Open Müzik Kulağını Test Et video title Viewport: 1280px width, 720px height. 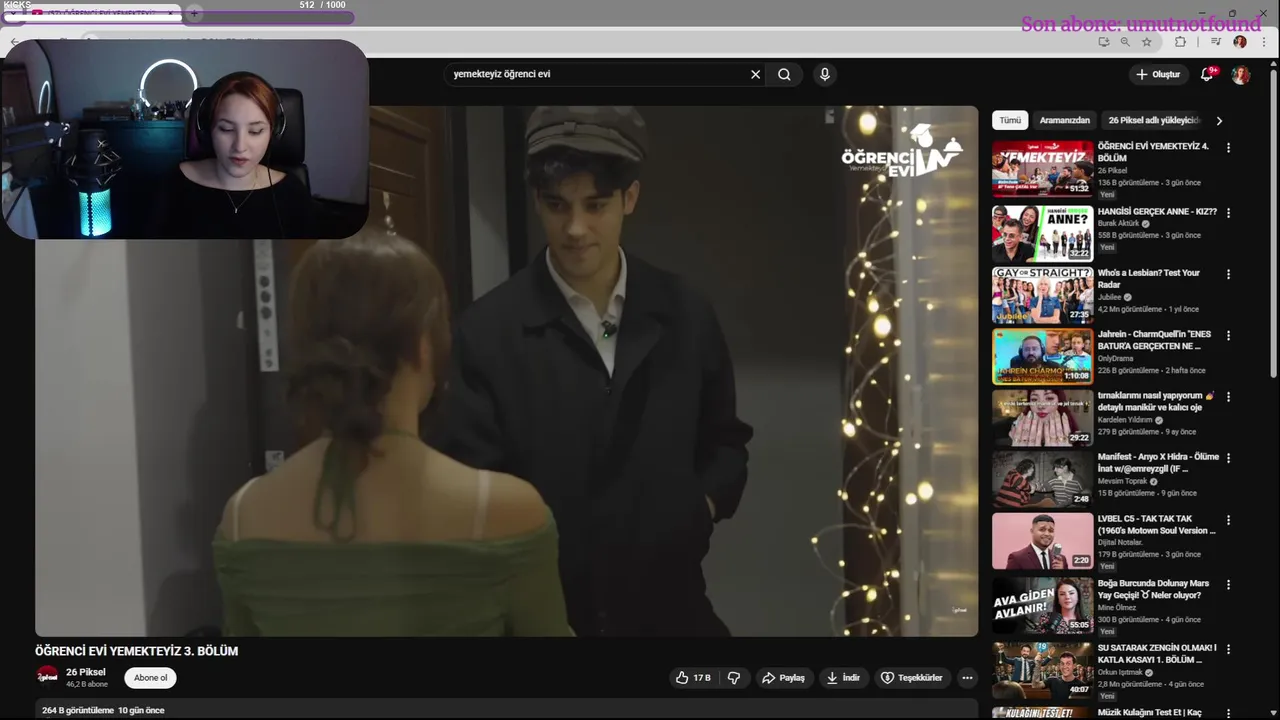coord(1150,713)
